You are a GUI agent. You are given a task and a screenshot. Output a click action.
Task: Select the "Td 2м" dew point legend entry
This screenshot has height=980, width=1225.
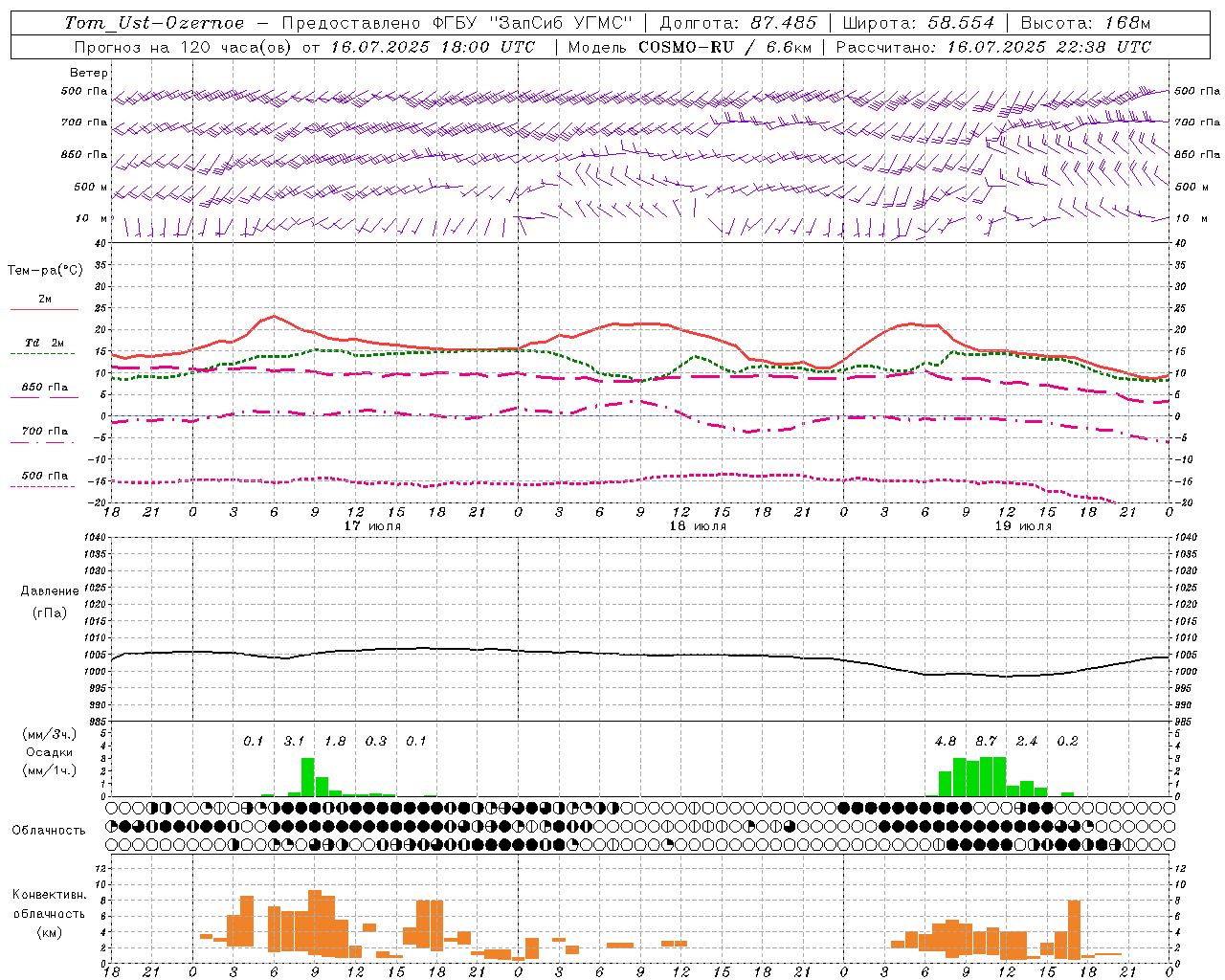click(45, 343)
